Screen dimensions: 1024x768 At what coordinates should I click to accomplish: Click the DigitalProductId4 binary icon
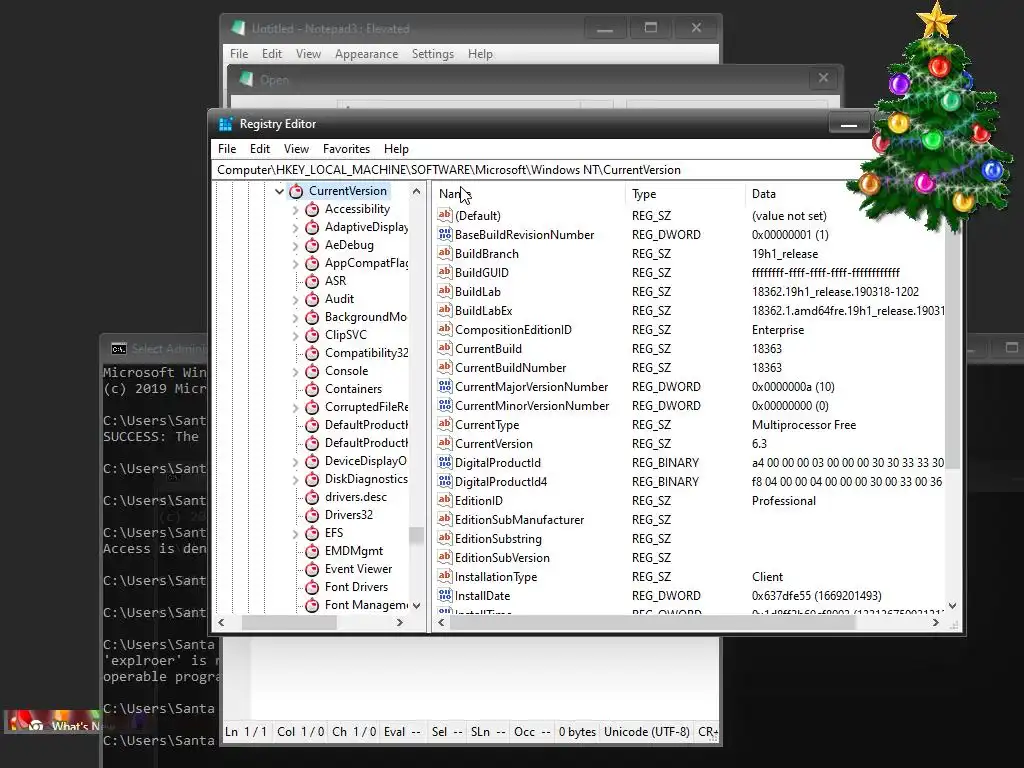point(445,481)
